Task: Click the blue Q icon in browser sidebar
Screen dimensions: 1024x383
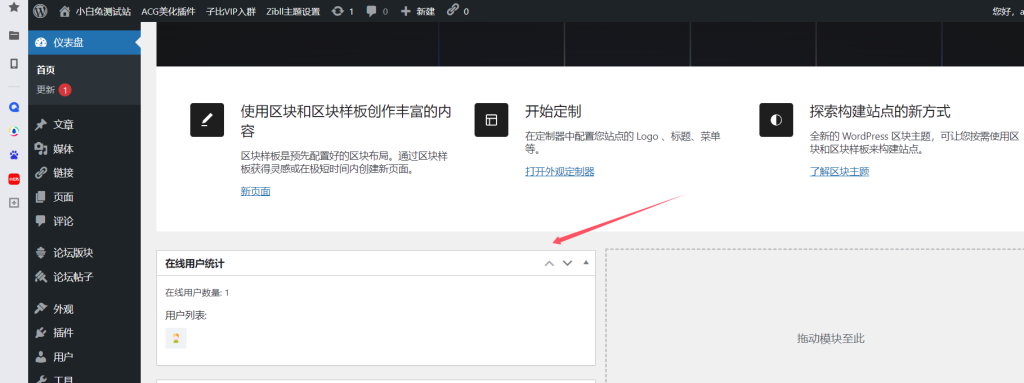Action: pyautogui.click(x=14, y=107)
